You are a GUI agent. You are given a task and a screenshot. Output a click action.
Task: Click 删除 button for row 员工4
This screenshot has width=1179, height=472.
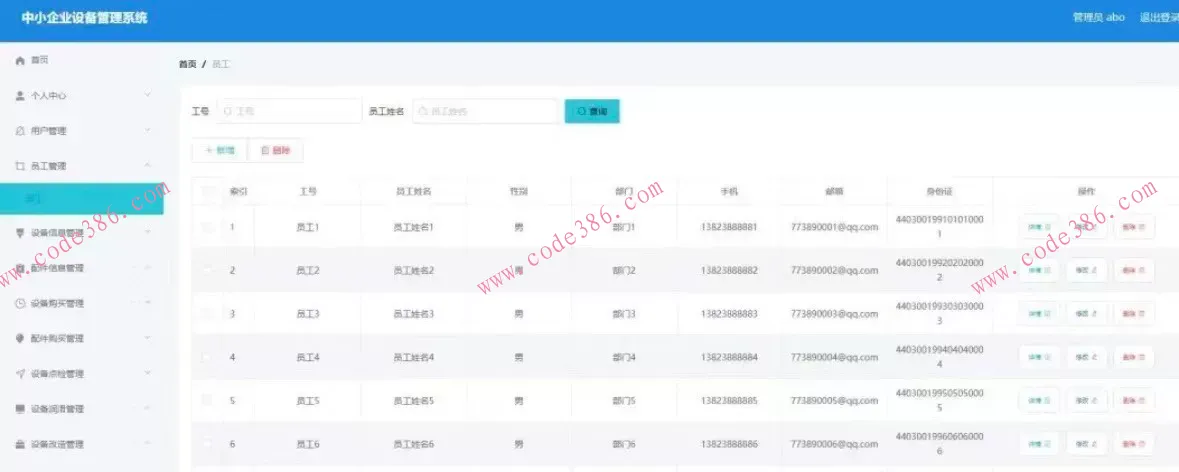pos(1134,357)
